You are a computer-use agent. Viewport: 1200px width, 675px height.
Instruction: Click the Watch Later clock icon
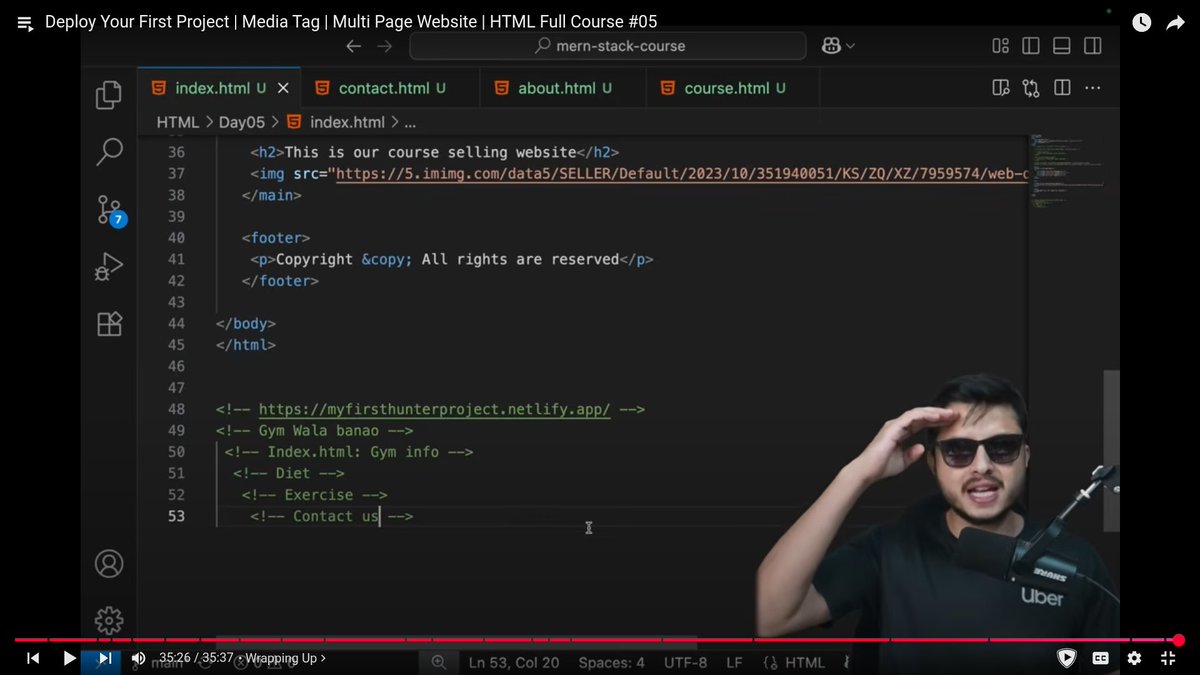[x=1141, y=22]
